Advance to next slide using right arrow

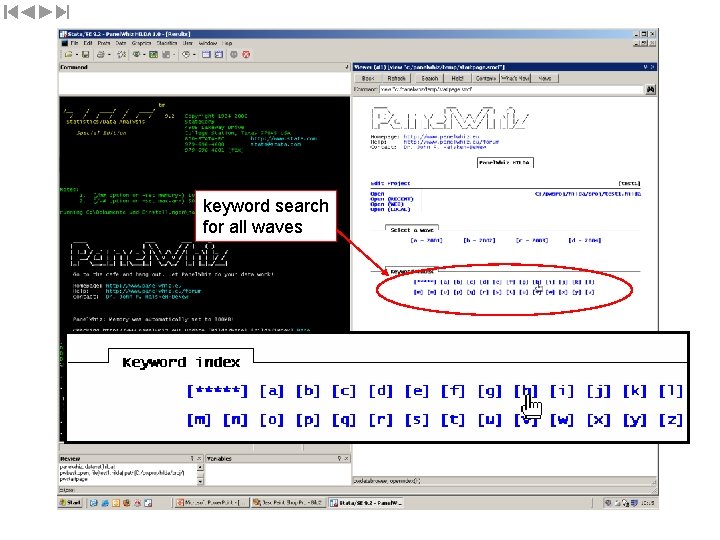[45, 12]
